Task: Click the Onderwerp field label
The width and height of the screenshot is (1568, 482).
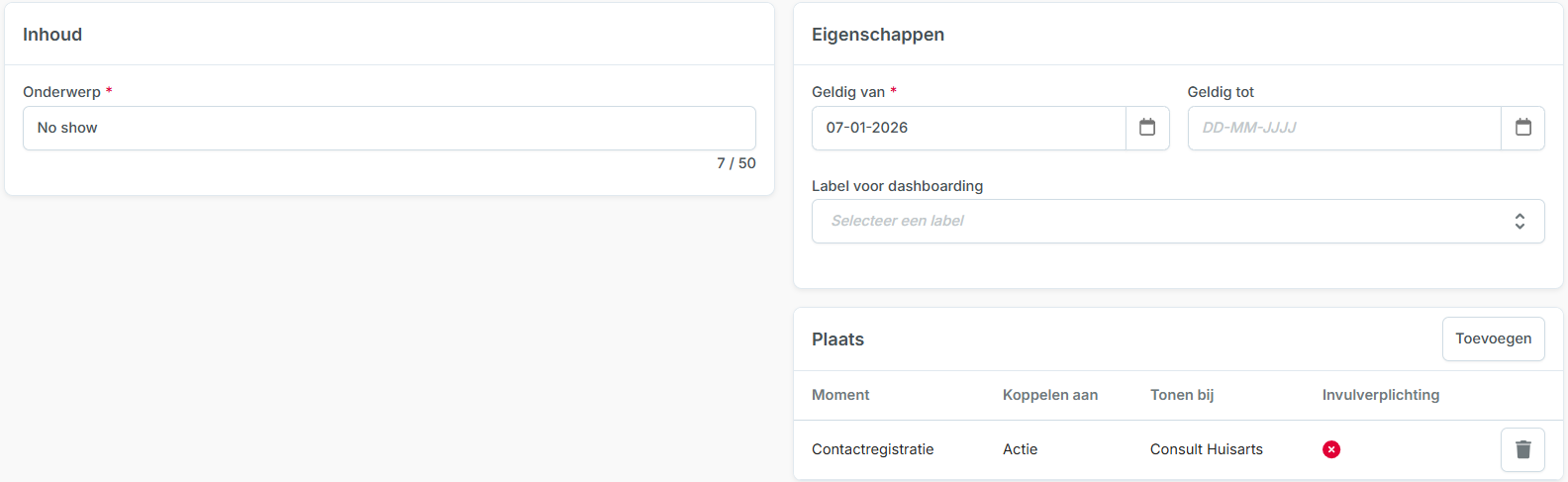Action: (x=61, y=92)
